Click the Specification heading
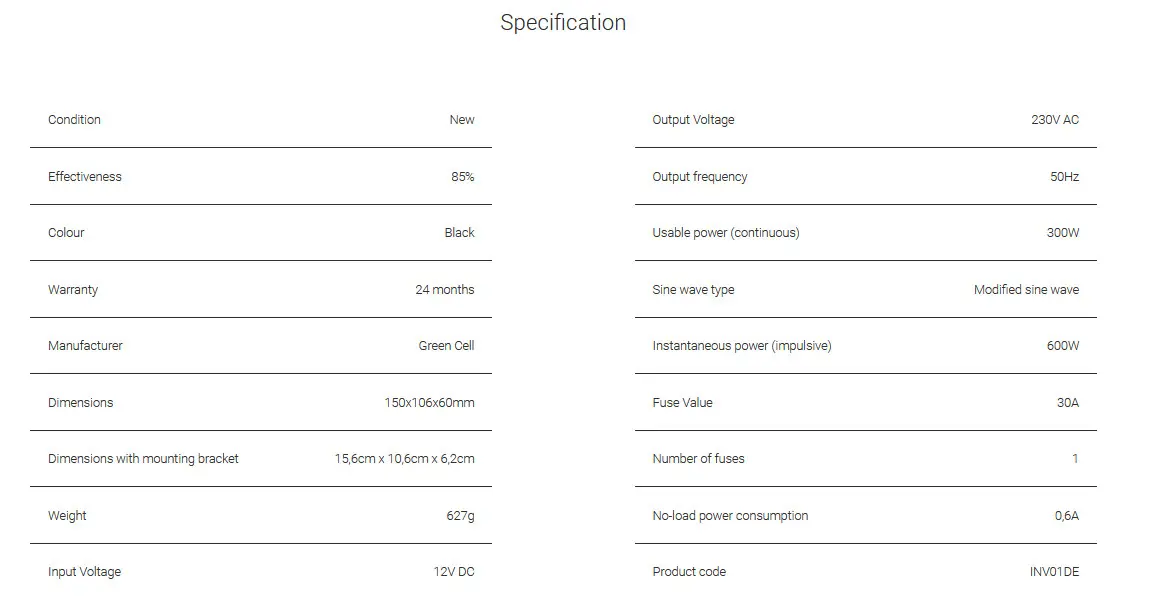 (x=563, y=23)
